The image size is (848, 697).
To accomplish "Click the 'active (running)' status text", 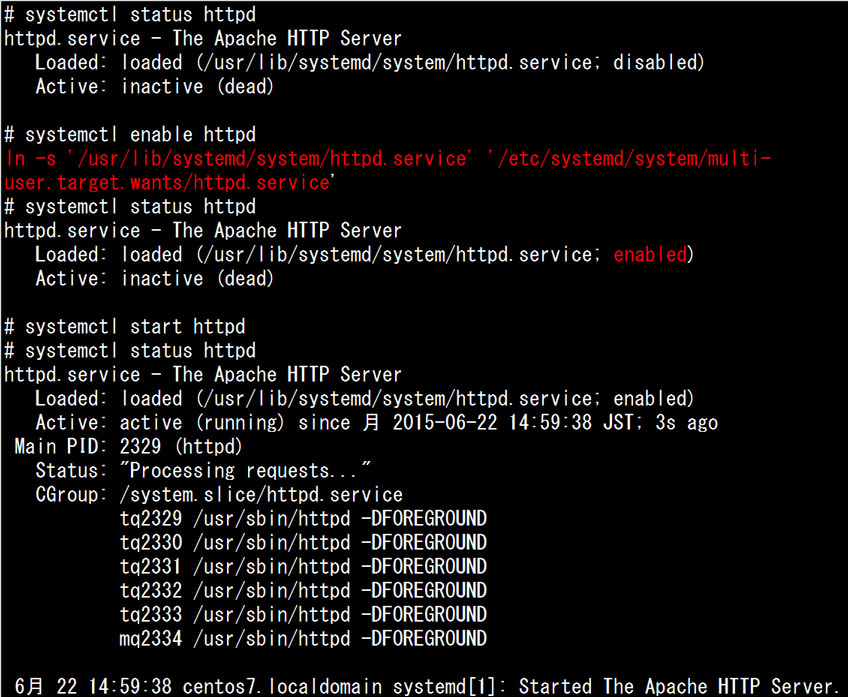I will pos(202,423).
